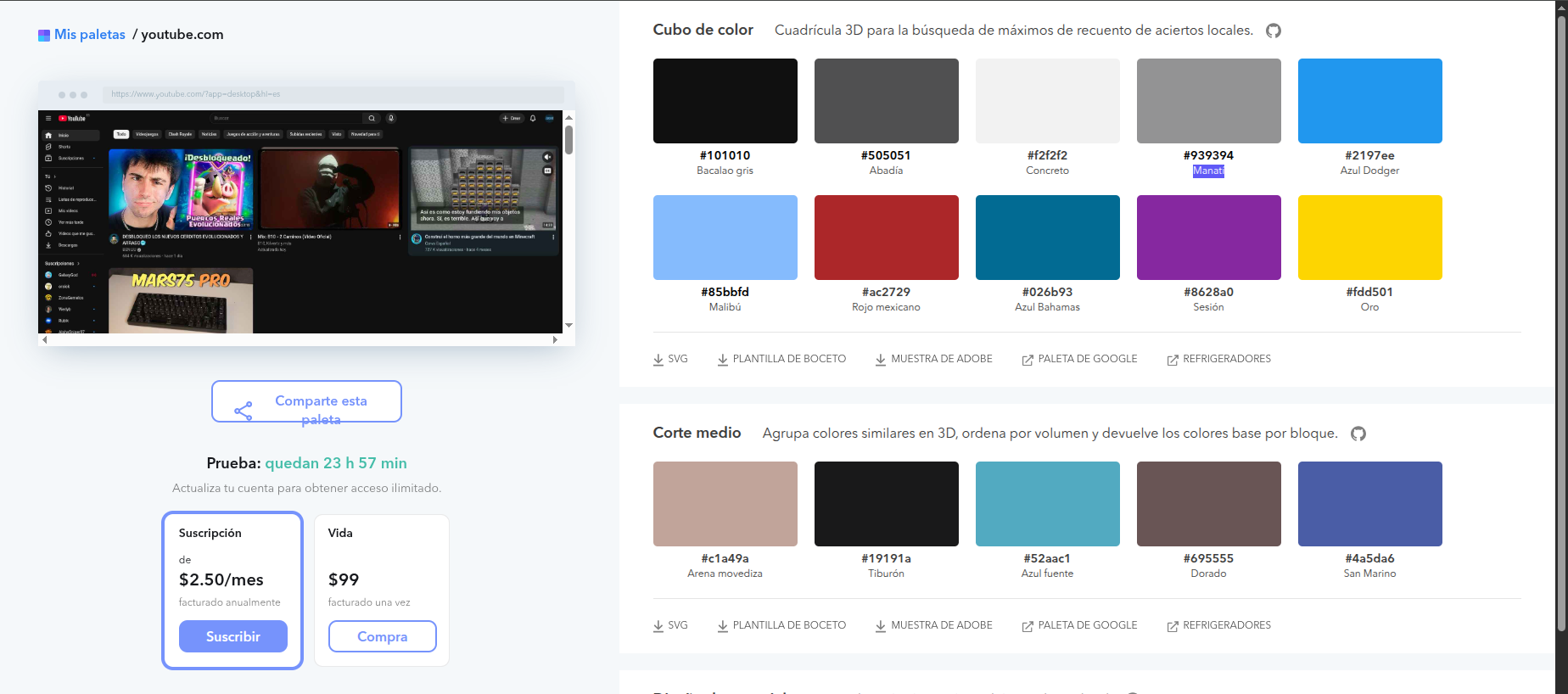Click the Corte medio heading
The width and height of the screenshot is (1568, 694).
pyautogui.click(x=697, y=433)
